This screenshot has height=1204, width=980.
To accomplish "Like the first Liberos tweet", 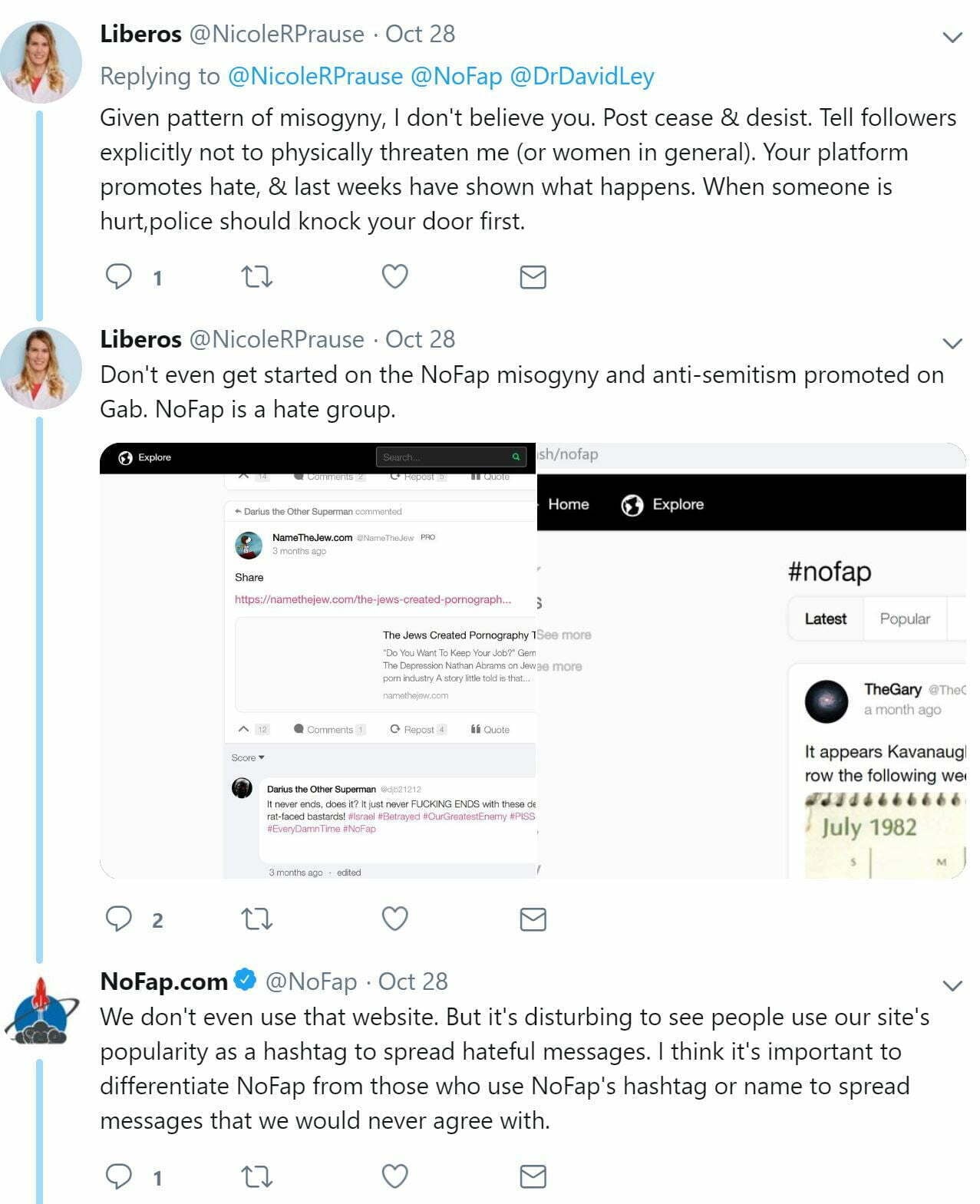I will pos(394,276).
